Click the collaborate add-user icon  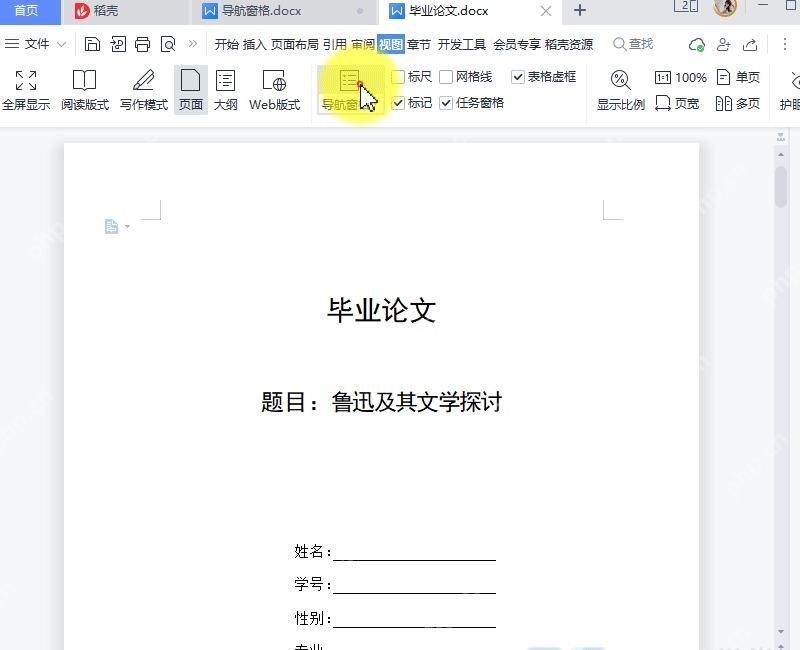(723, 45)
